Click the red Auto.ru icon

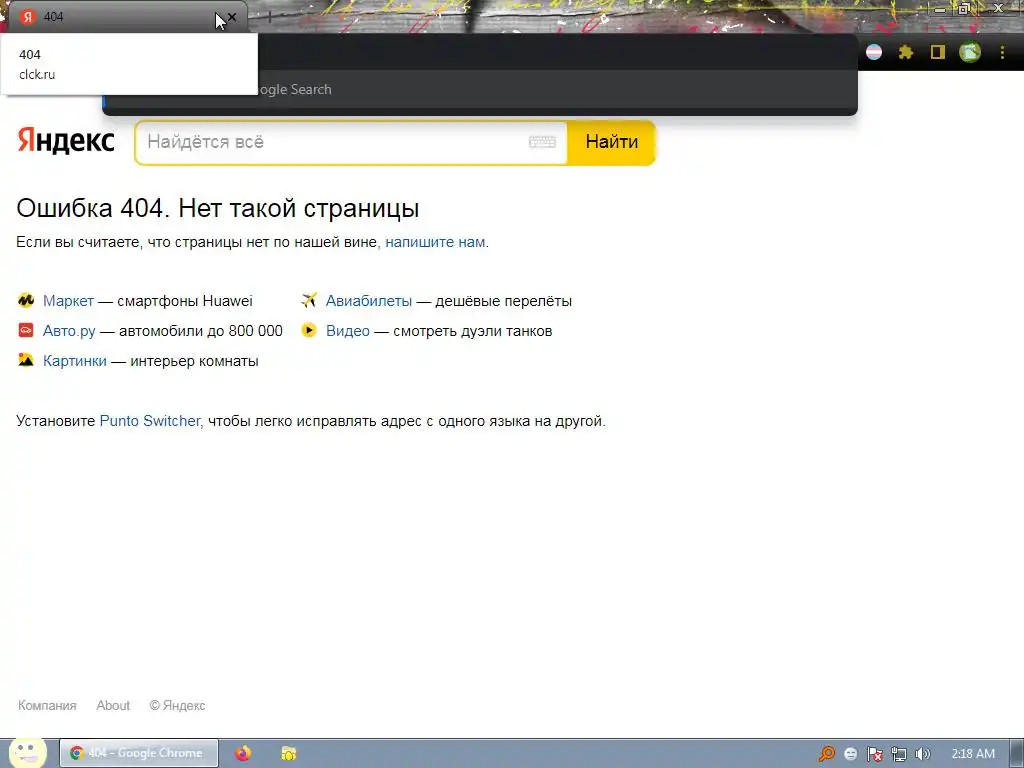pos(26,330)
